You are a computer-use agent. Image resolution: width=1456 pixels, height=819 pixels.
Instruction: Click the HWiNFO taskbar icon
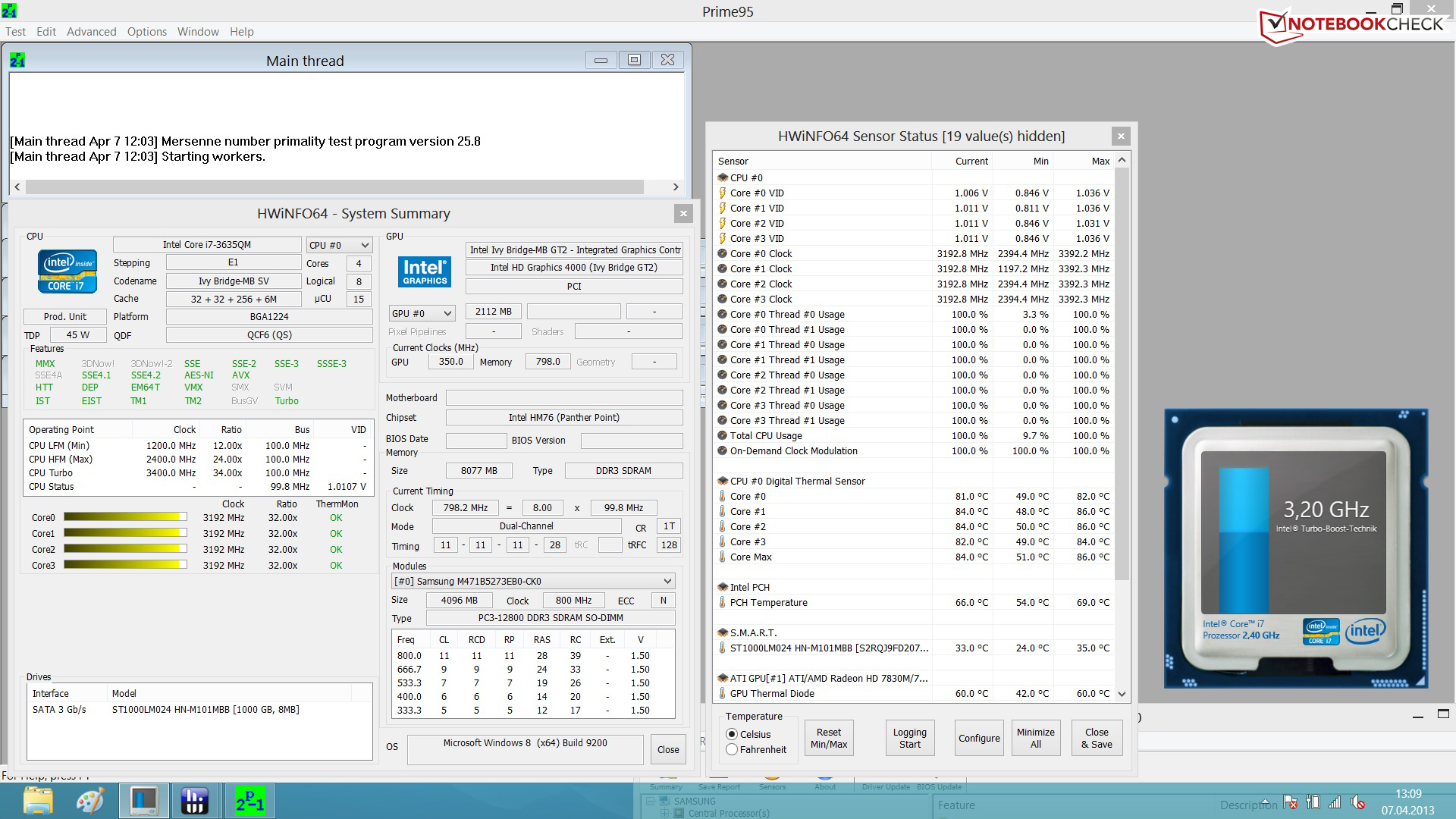[x=195, y=801]
